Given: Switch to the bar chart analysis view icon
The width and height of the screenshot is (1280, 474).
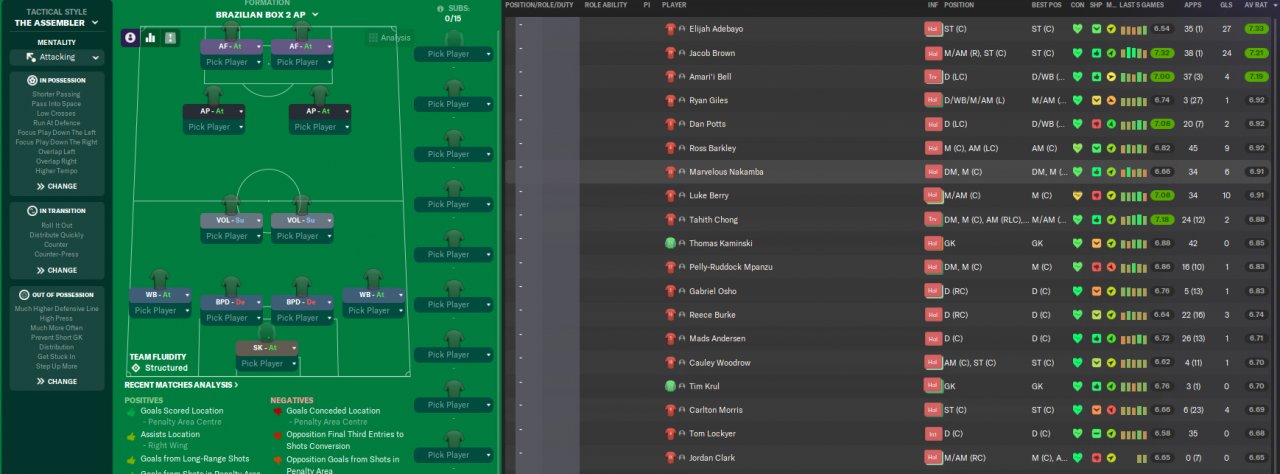Looking at the screenshot, I should [x=151, y=37].
